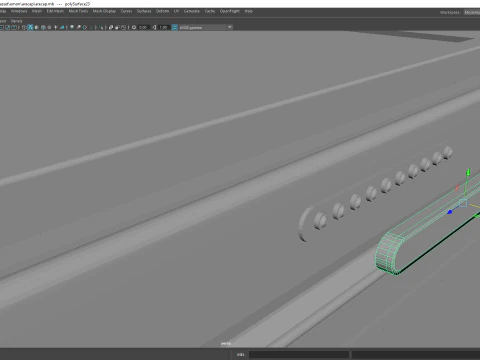Viewport: 480px width, 360px height.
Task: Open the OpenFlight menu
Action: pyautogui.click(x=230, y=11)
